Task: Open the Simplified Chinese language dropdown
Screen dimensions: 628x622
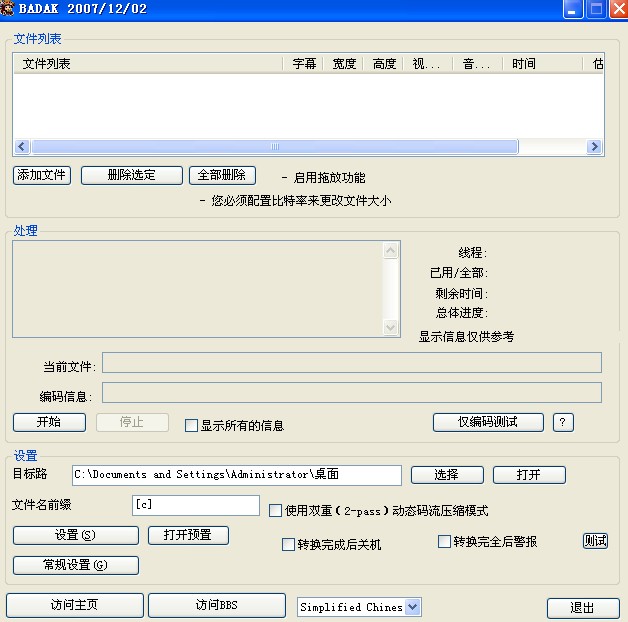Action: pos(359,607)
